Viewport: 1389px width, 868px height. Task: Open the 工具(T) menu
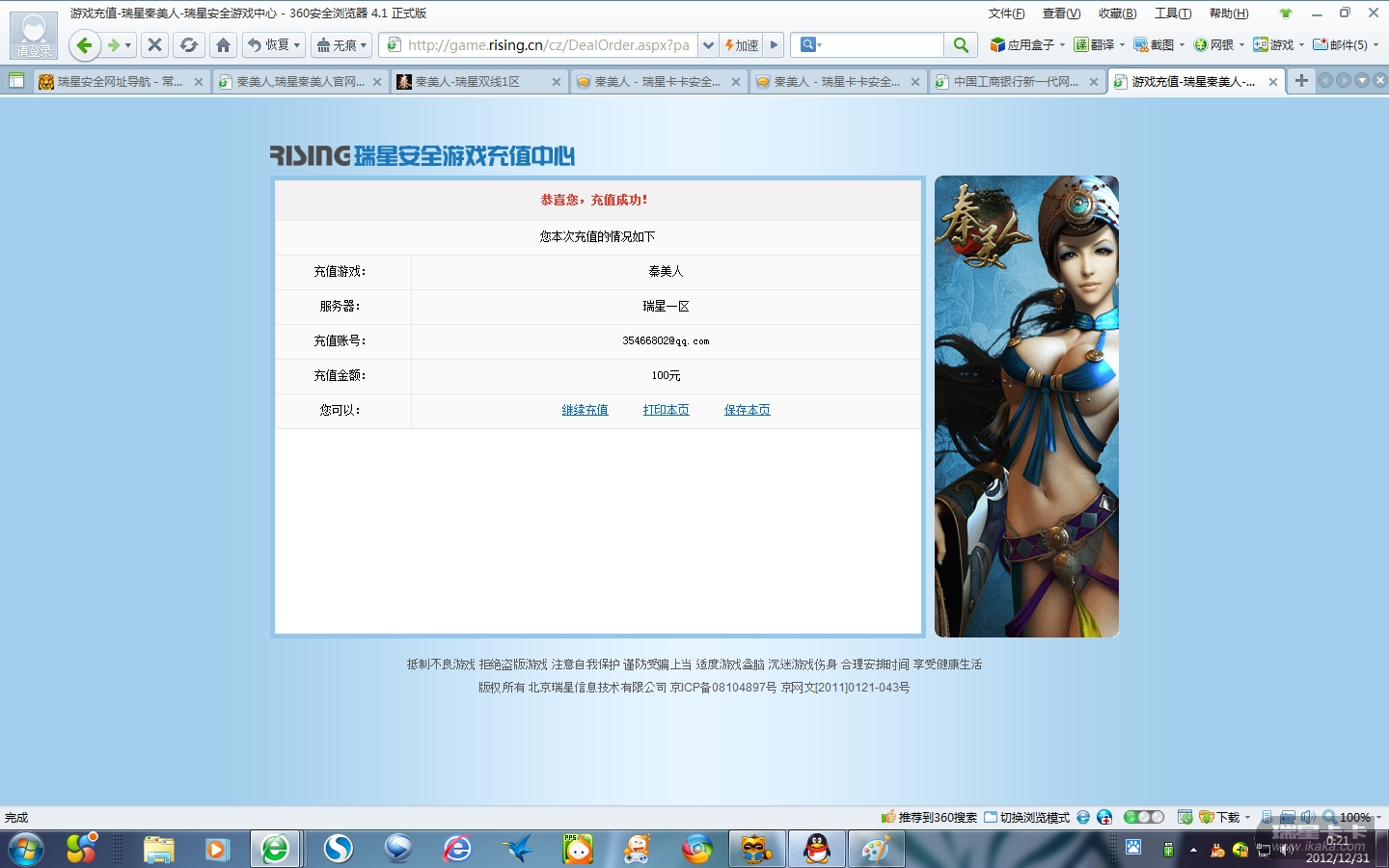tap(1173, 14)
